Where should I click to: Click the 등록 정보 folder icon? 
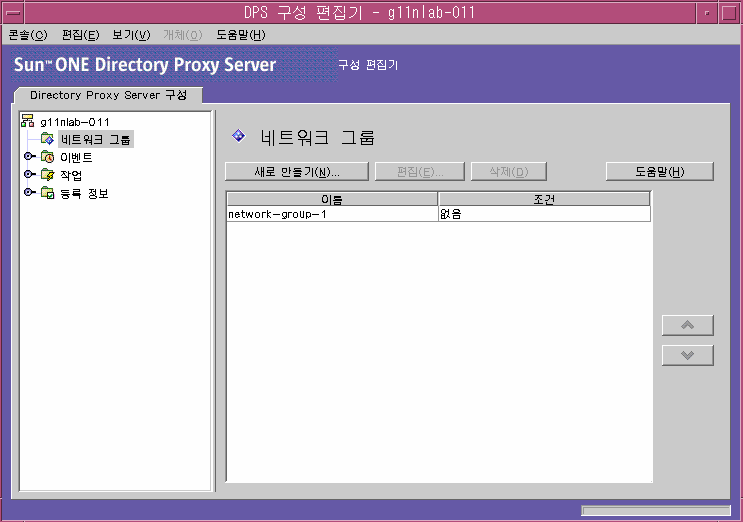[47, 193]
